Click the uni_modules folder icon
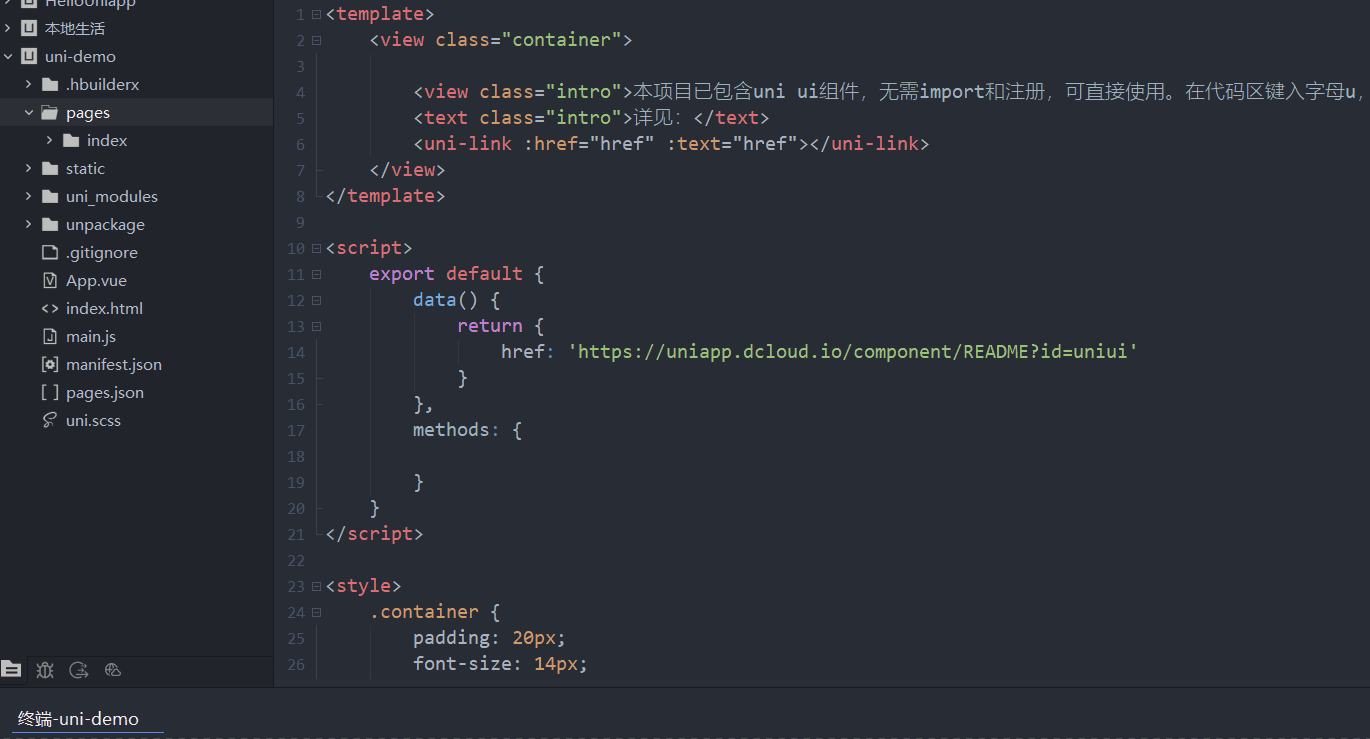 pos(50,196)
